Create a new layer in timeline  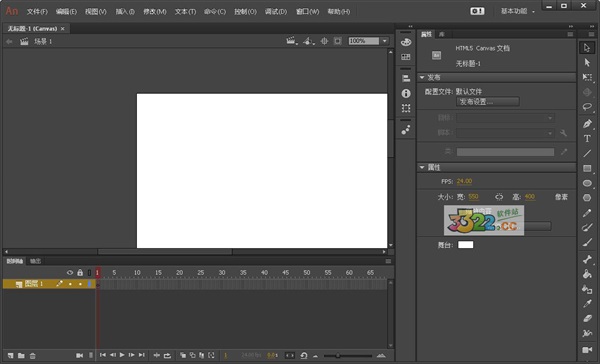click(x=11, y=356)
